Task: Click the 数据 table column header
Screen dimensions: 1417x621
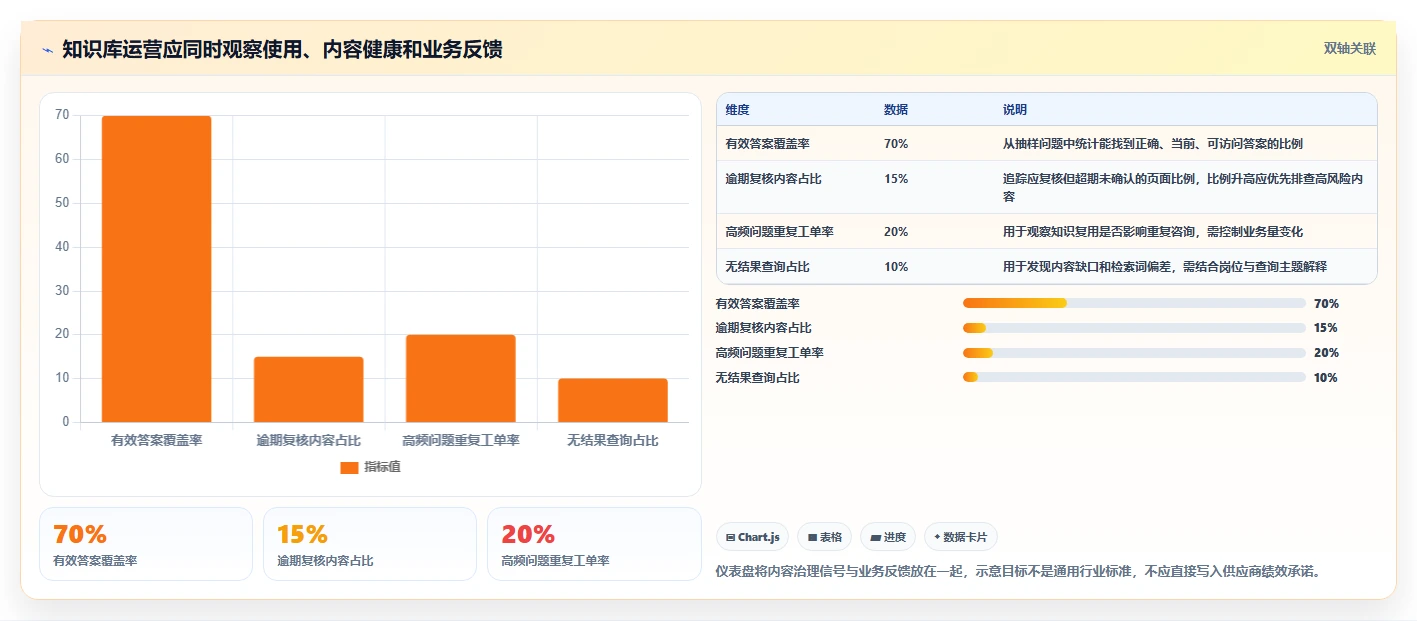Action: pyautogui.click(x=896, y=110)
